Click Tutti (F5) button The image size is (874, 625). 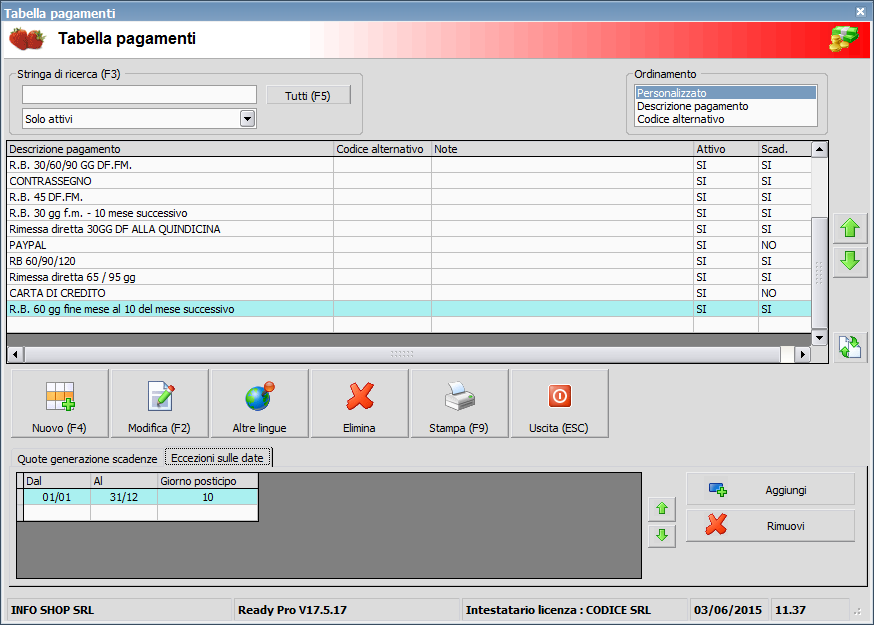coord(308,95)
